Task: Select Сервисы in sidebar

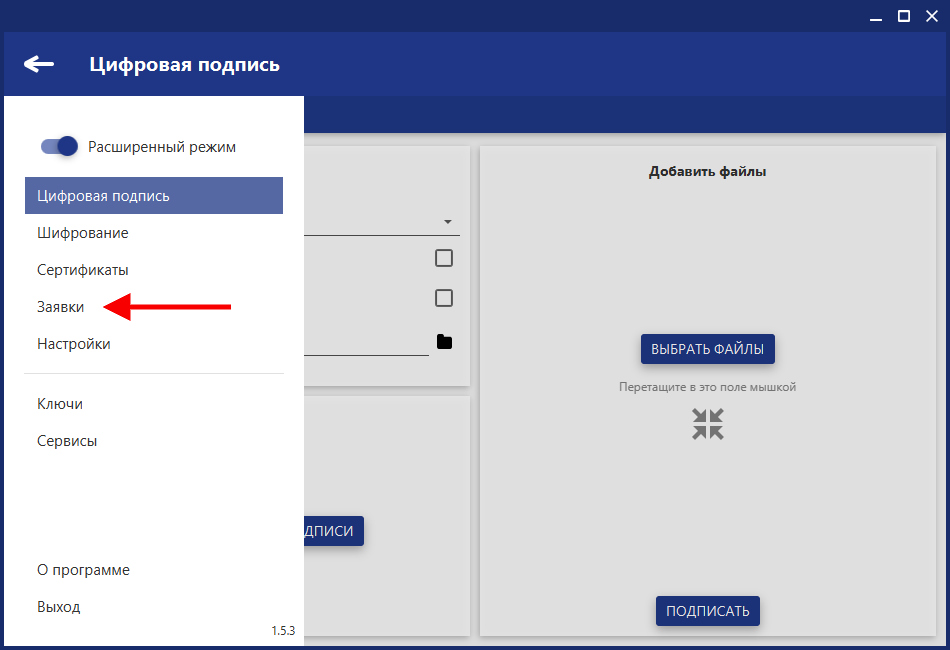Action: click(x=67, y=441)
